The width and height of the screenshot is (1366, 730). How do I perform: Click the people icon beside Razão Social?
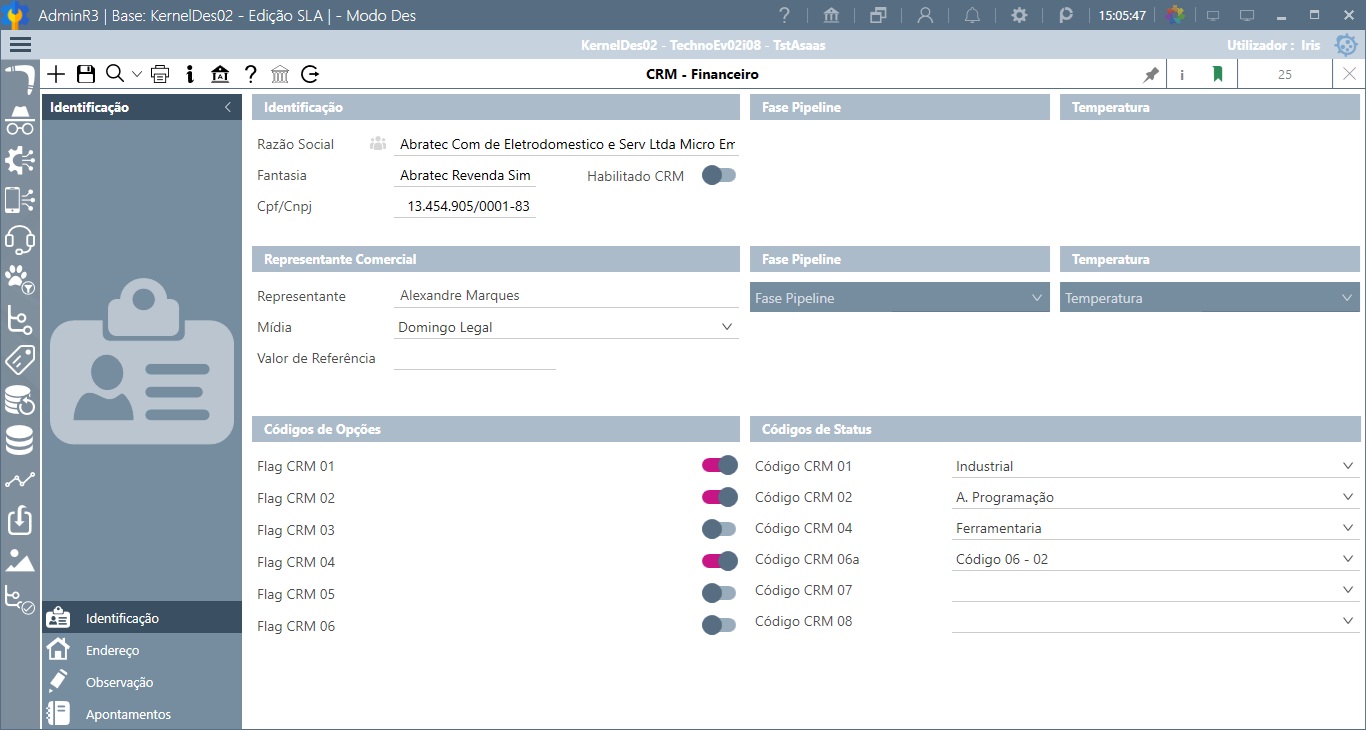tap(377, 144)
